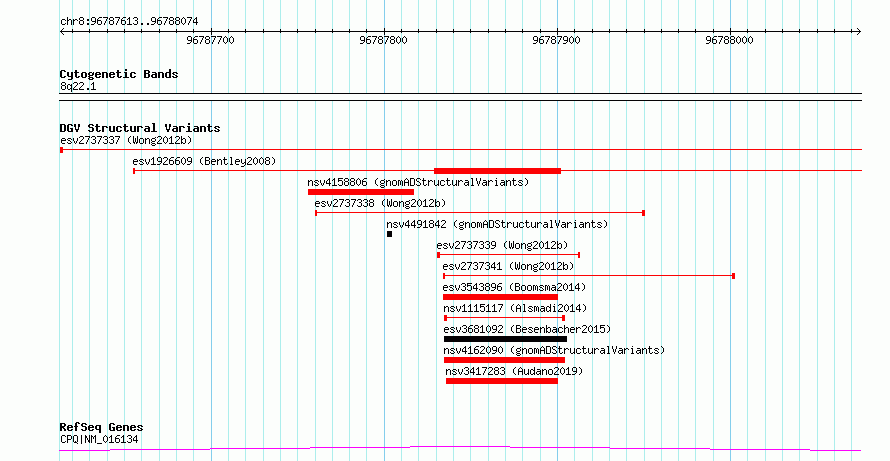Select the 8q22.1 band label
This screenshot has height=461, width=890.
(x=78, y=86)
